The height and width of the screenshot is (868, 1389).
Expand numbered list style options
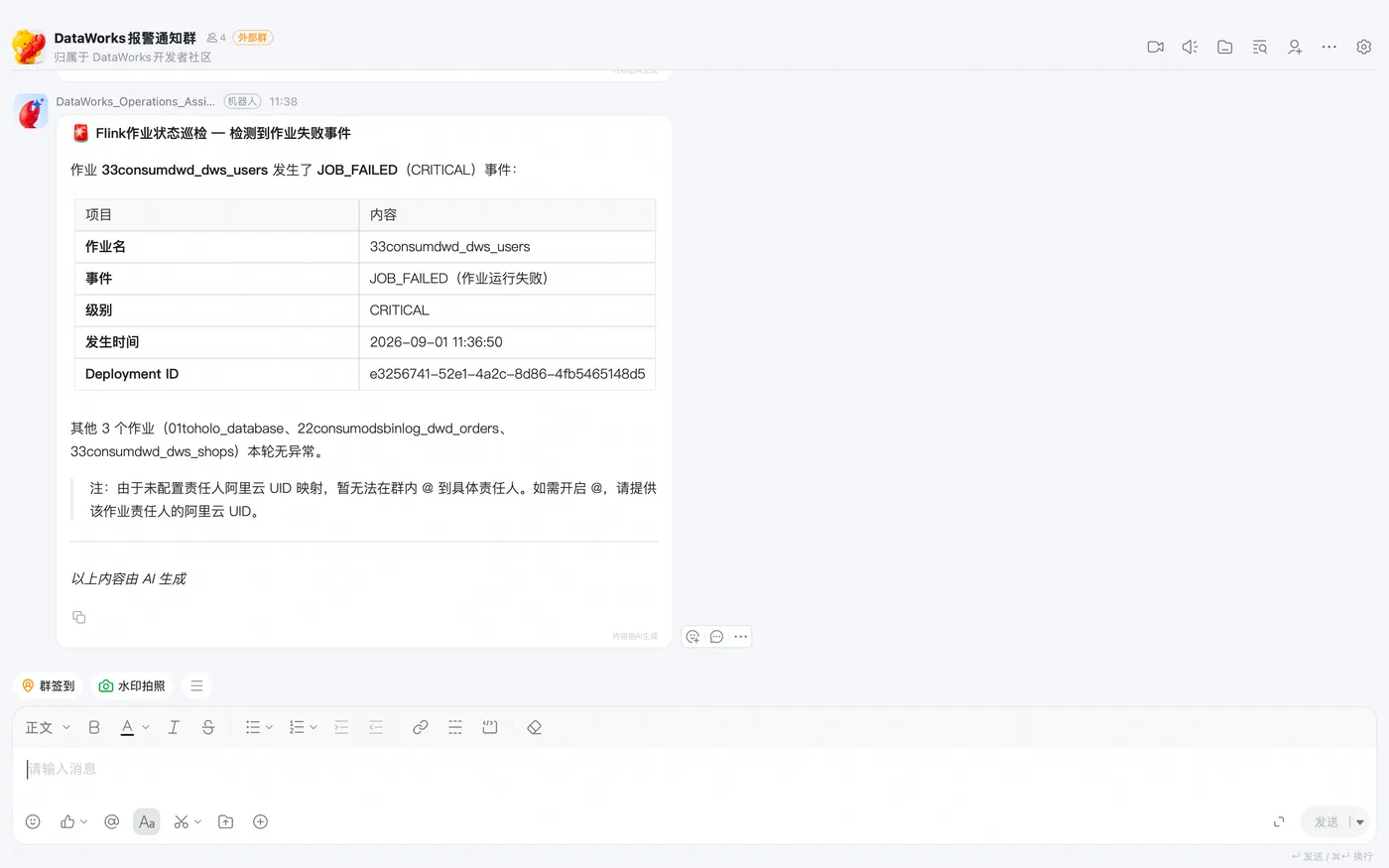click(314, 727)
